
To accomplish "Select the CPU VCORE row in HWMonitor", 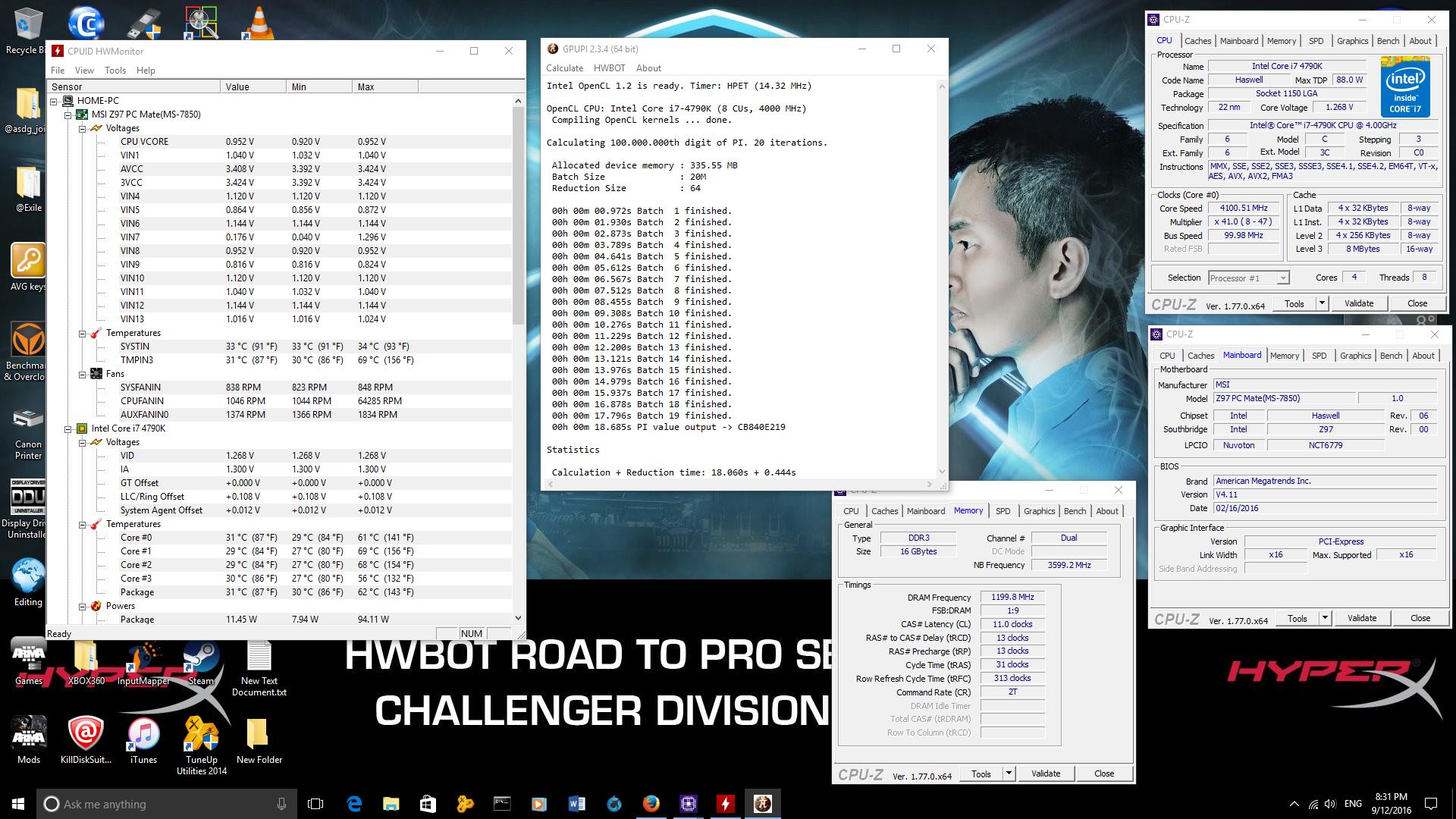I will (281, 142).
